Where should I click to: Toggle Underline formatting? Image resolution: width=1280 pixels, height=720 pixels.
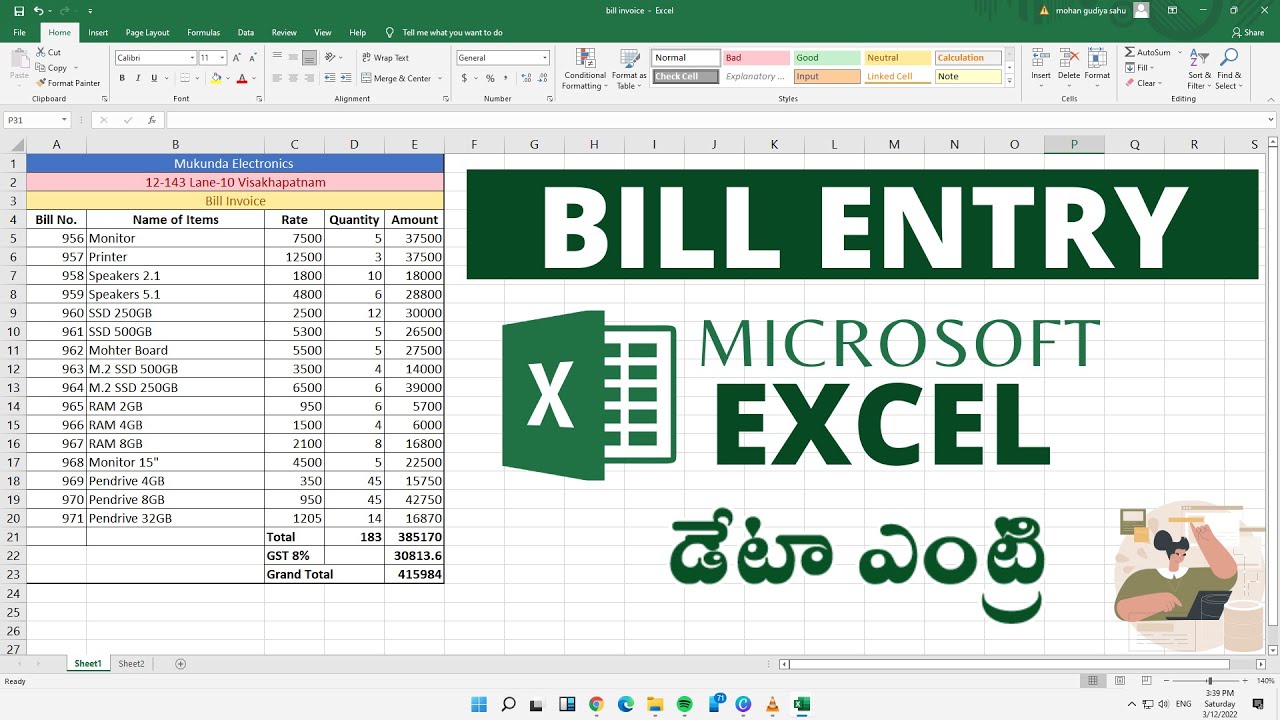click(154, 78)
